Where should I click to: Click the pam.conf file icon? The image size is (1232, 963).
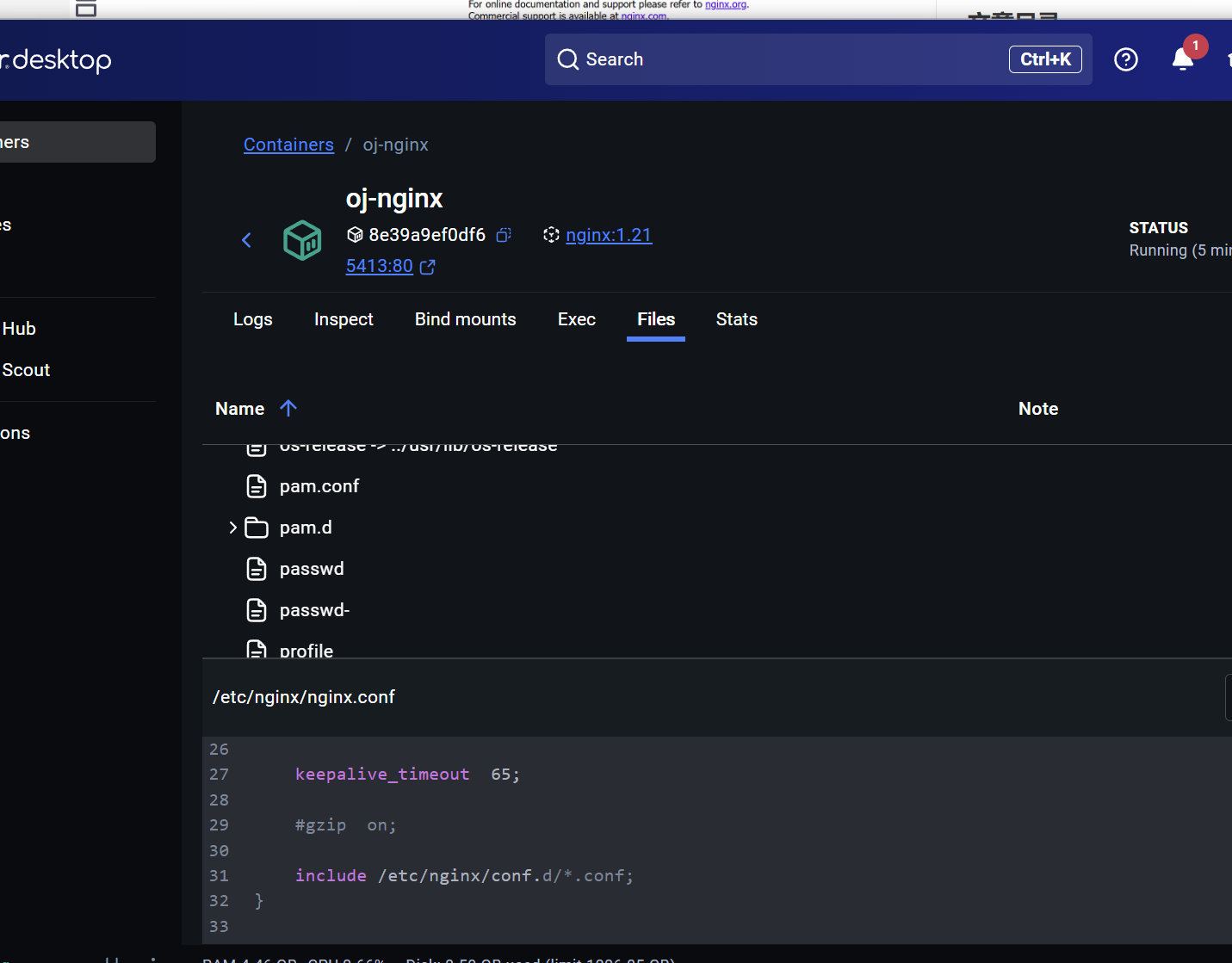click(257, 486)
